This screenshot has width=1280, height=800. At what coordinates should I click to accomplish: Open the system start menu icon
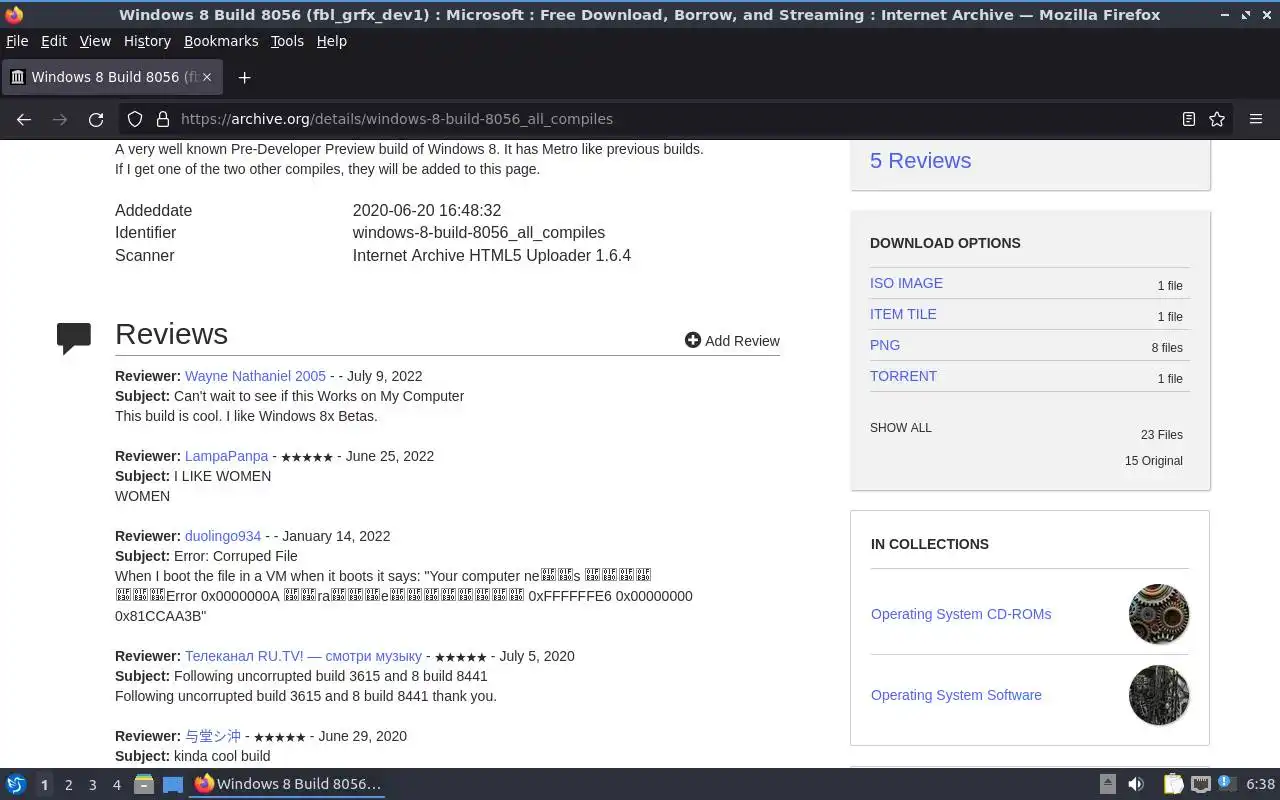(x=16, y=784)
